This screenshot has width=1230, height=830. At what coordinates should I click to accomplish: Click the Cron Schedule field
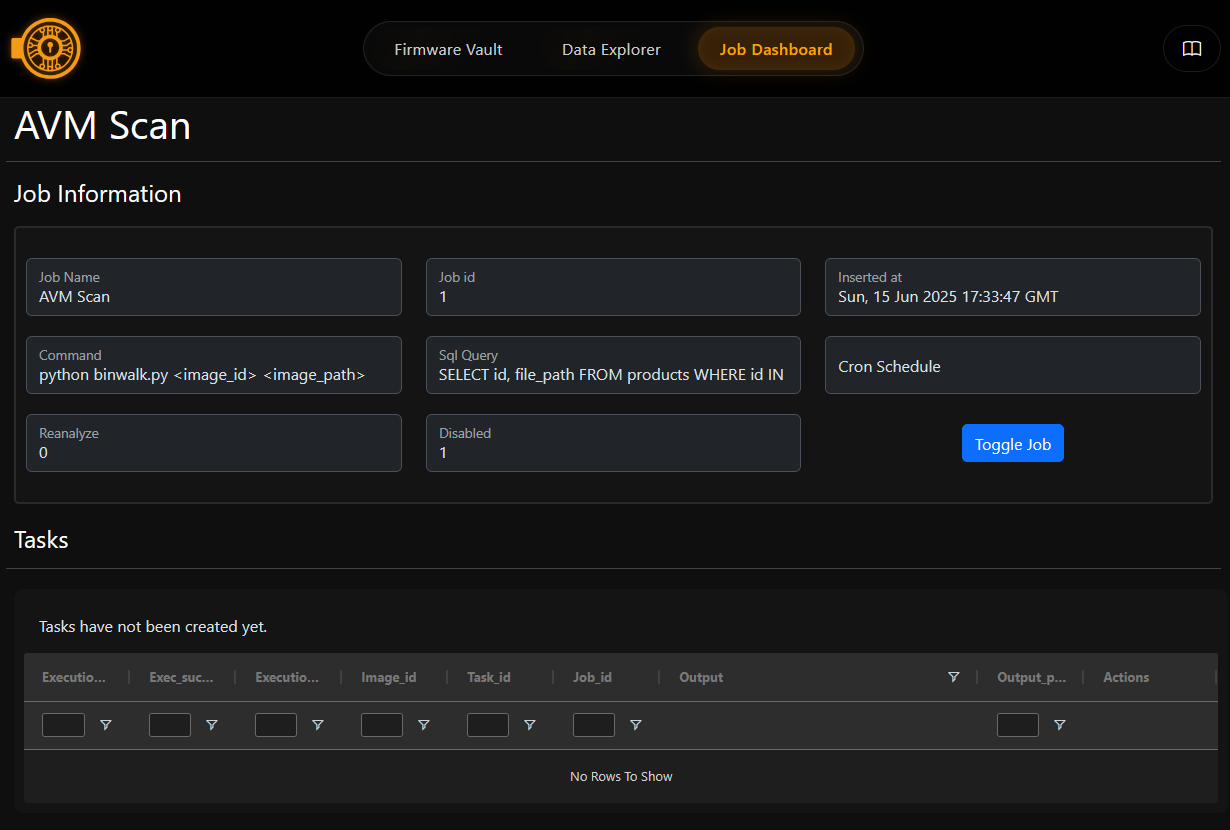pos(1013,365)
